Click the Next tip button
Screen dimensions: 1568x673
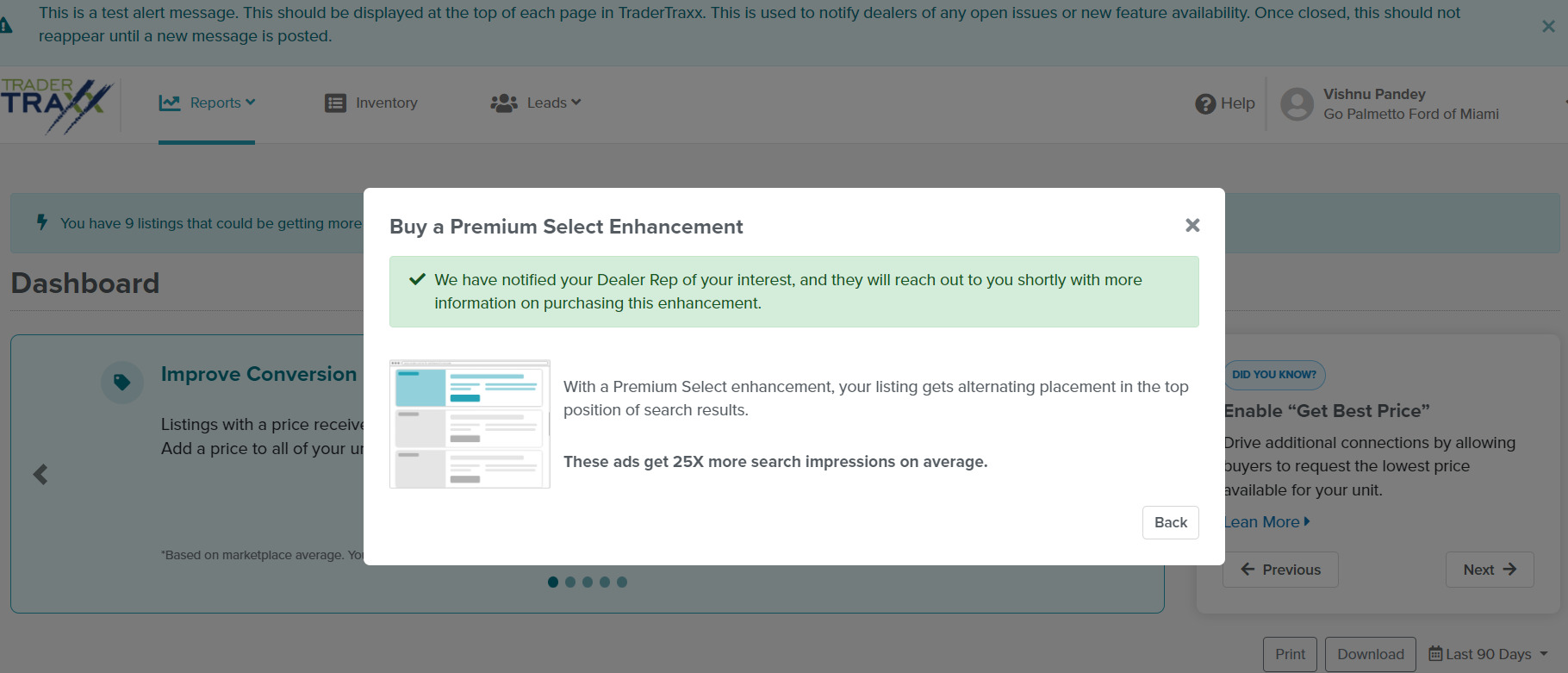(1490, 570)
